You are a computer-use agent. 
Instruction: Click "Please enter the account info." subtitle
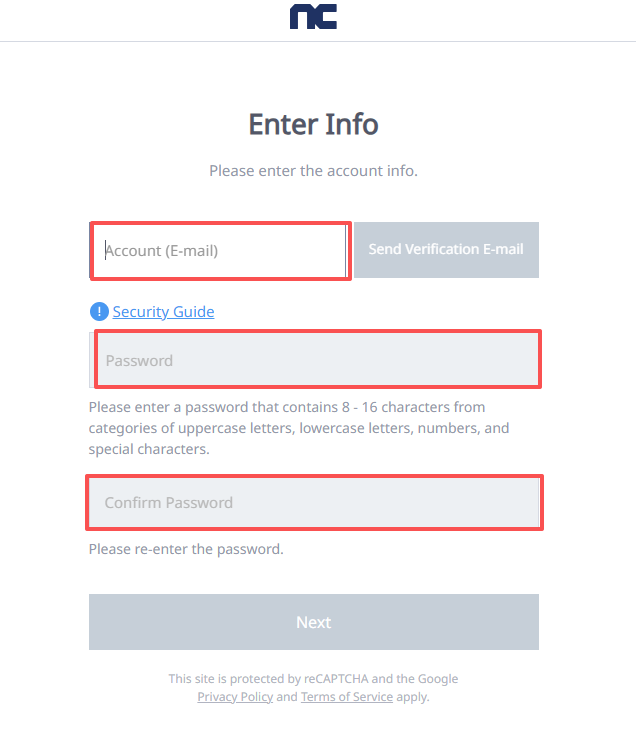click(313, 170)
